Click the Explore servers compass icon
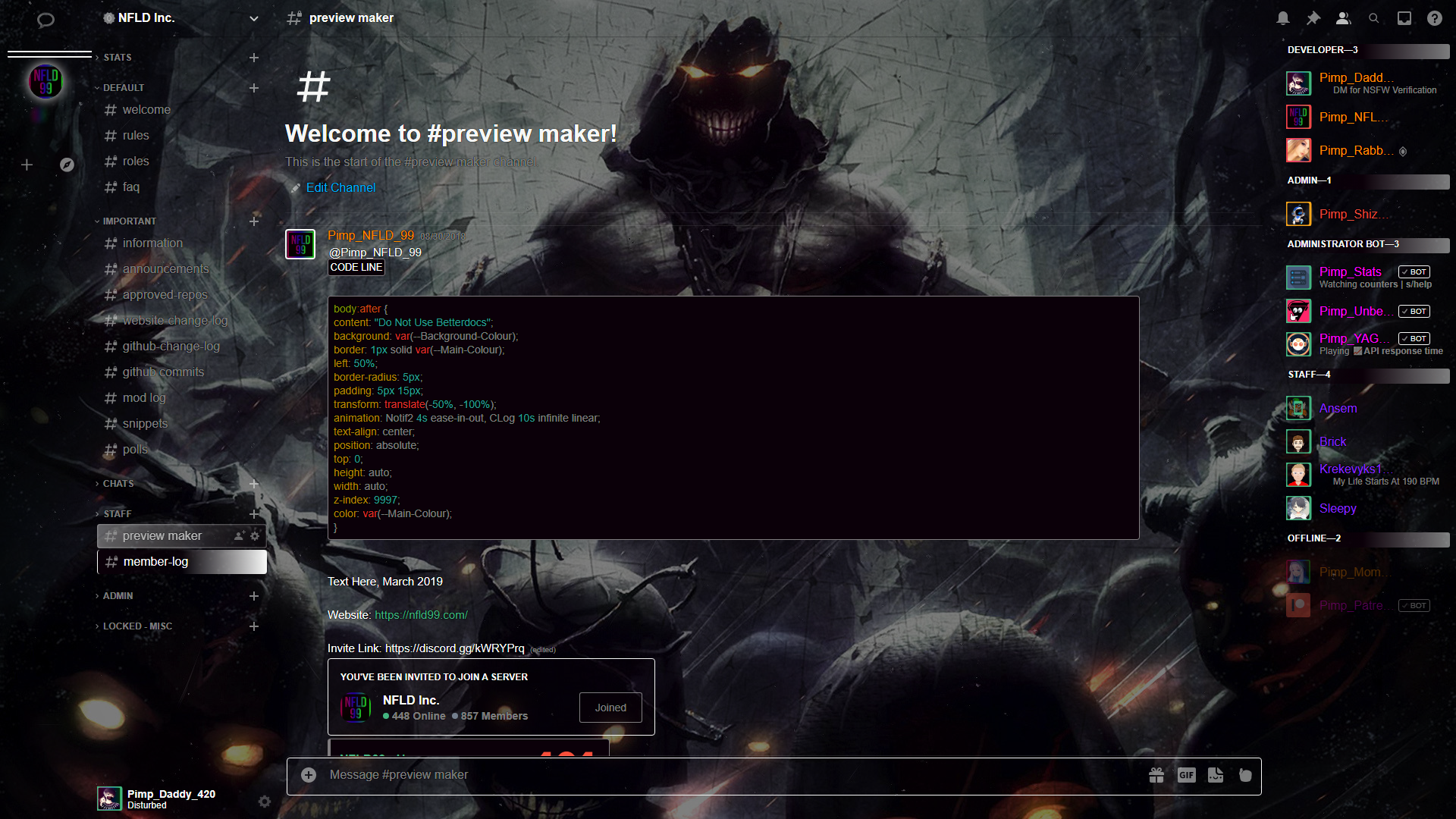Screen dimensions: 1456x819 pyautogui.click(x=67, y=165)
